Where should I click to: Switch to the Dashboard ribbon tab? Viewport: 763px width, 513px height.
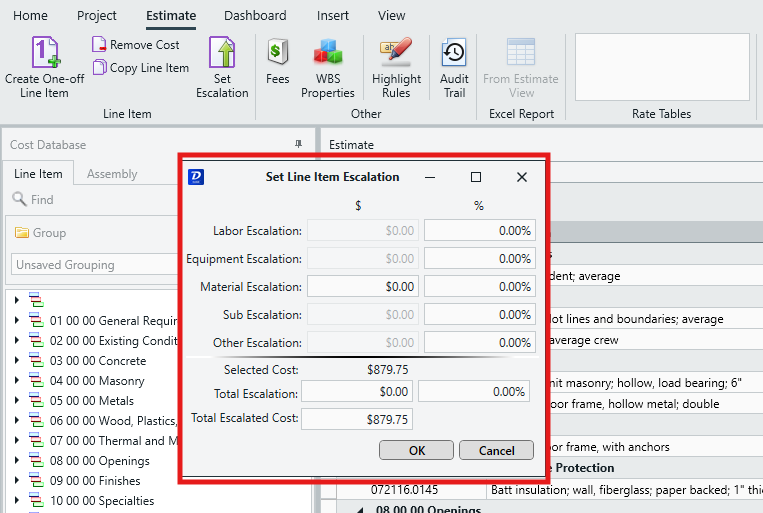click(x=255, y=15)
